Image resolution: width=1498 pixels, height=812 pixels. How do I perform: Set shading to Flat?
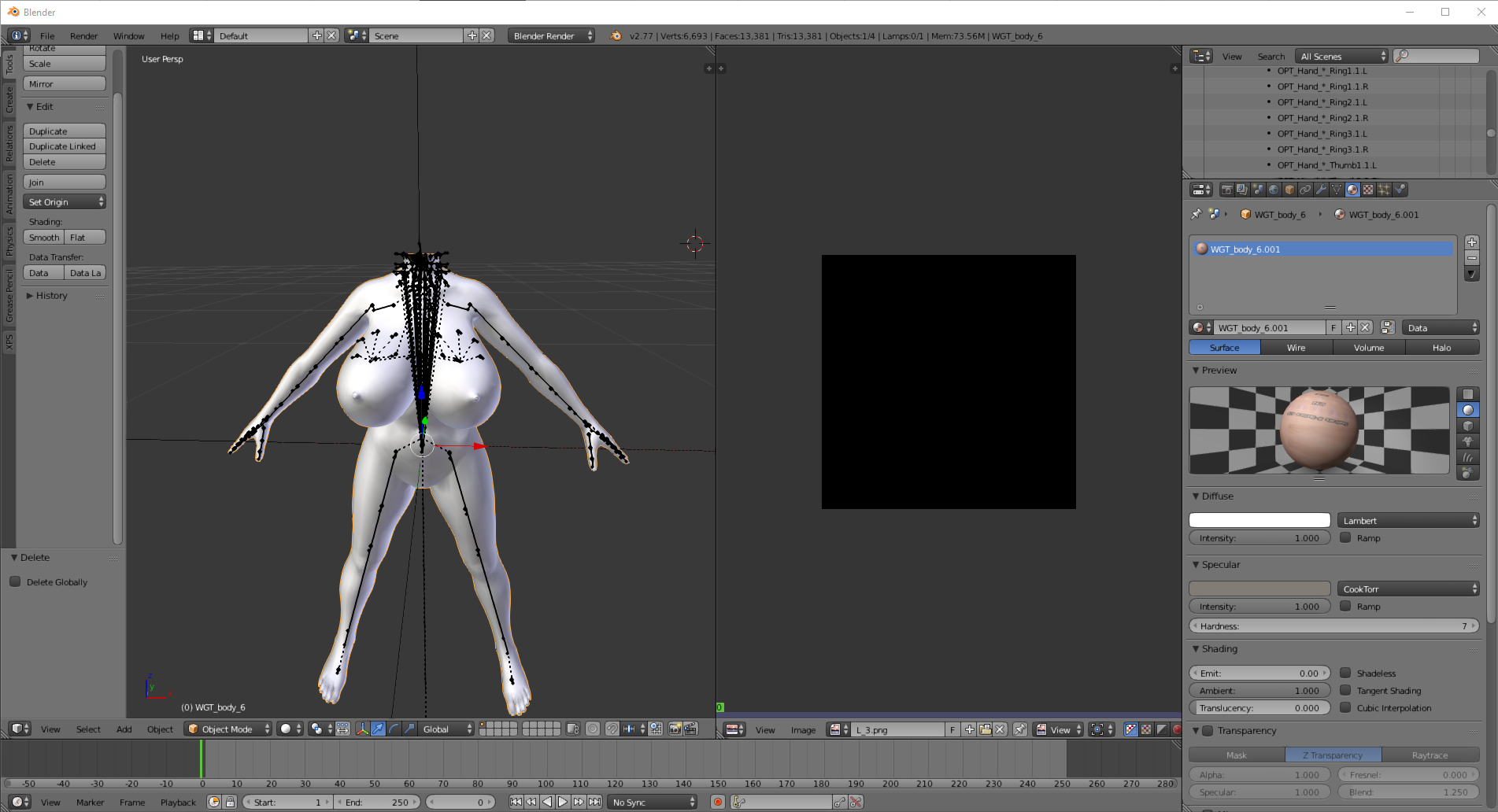click(x=85, y=238)
